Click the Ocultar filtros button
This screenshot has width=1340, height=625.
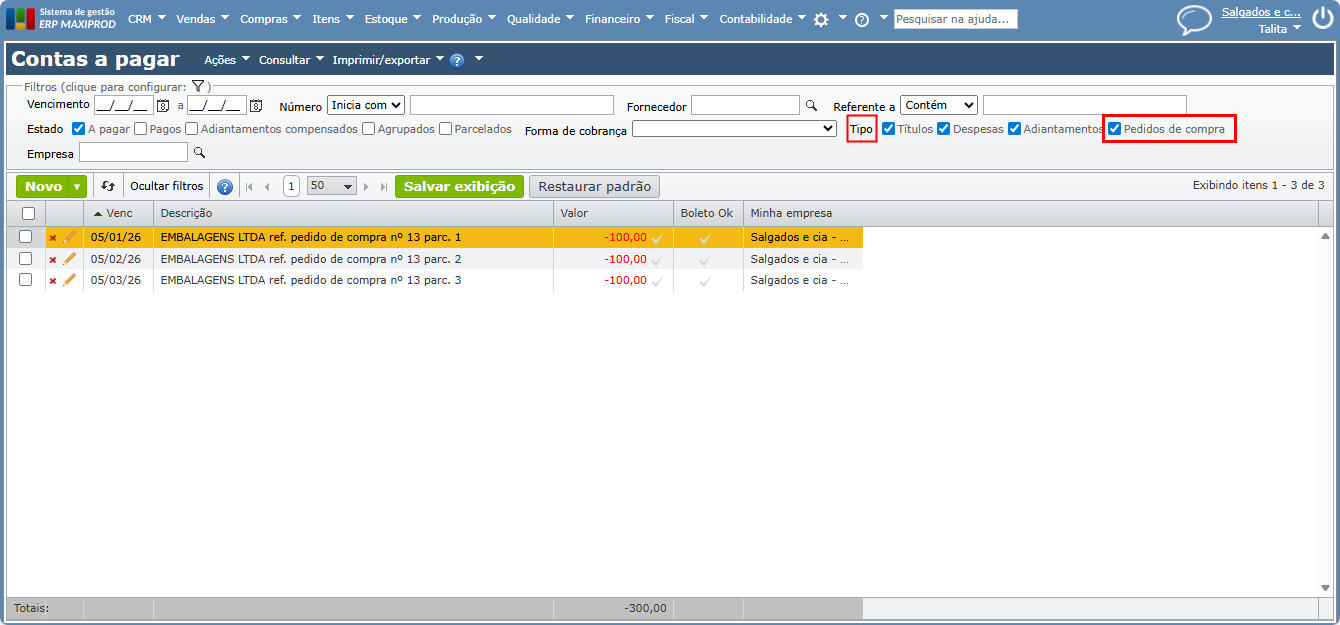167,187
